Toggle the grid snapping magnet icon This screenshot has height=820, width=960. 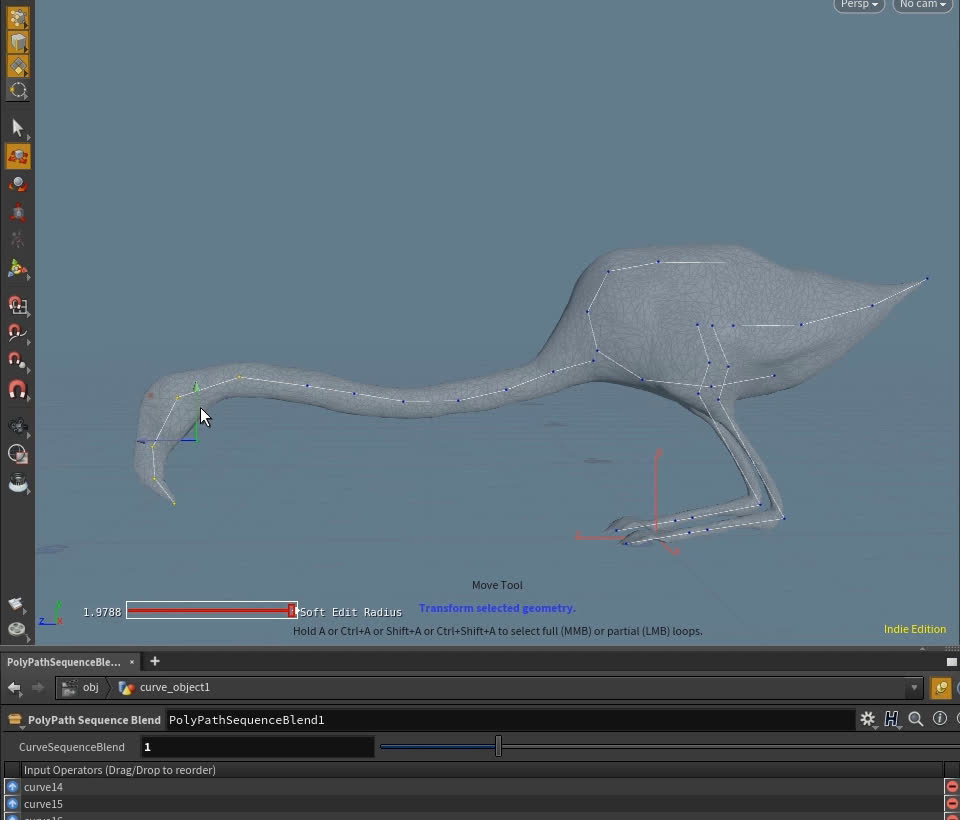tap(17, 306)
